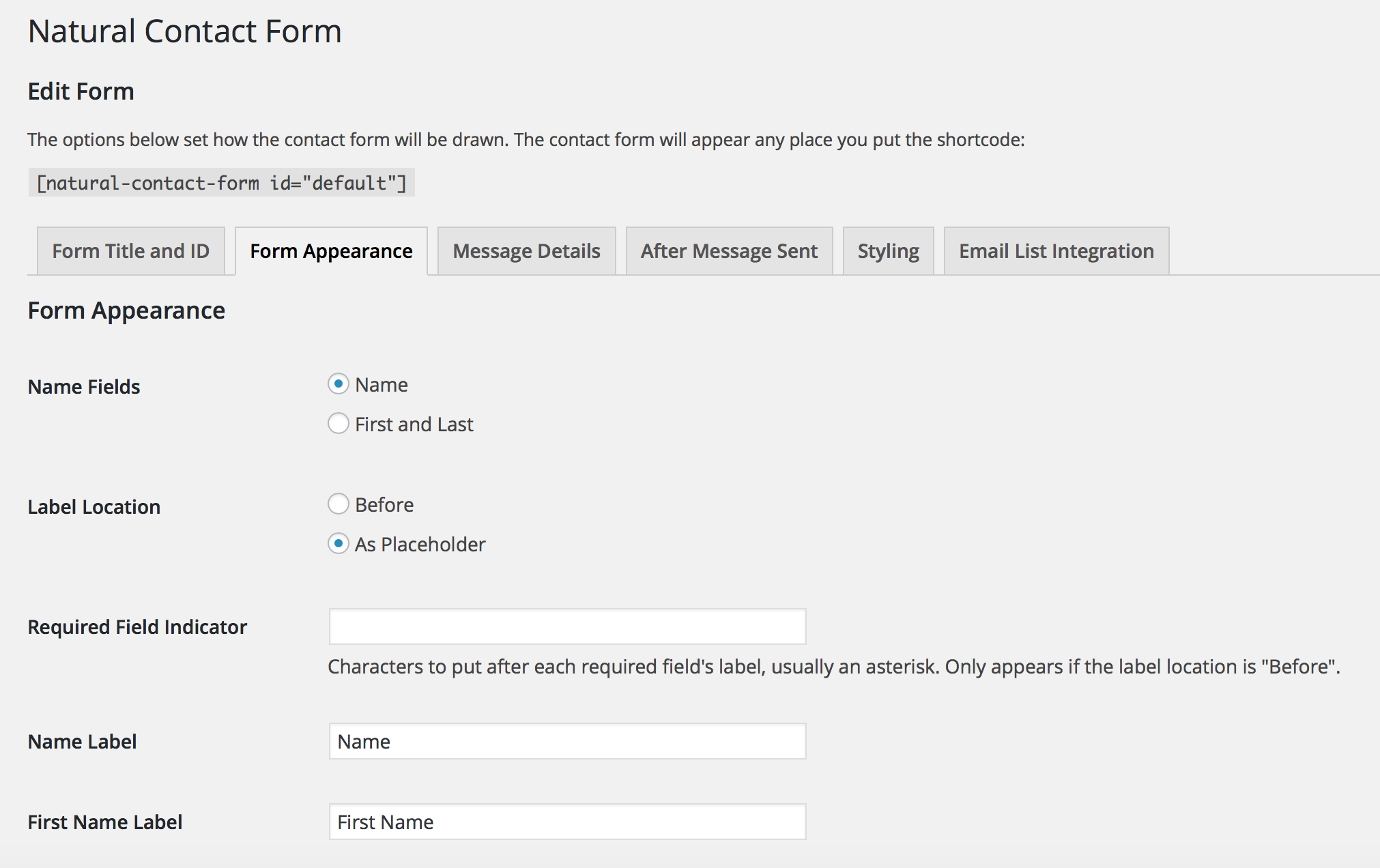This screenshot has width=1380, height=868.
Task: Open the Form Title and ID tab
Action: point(131,251)
